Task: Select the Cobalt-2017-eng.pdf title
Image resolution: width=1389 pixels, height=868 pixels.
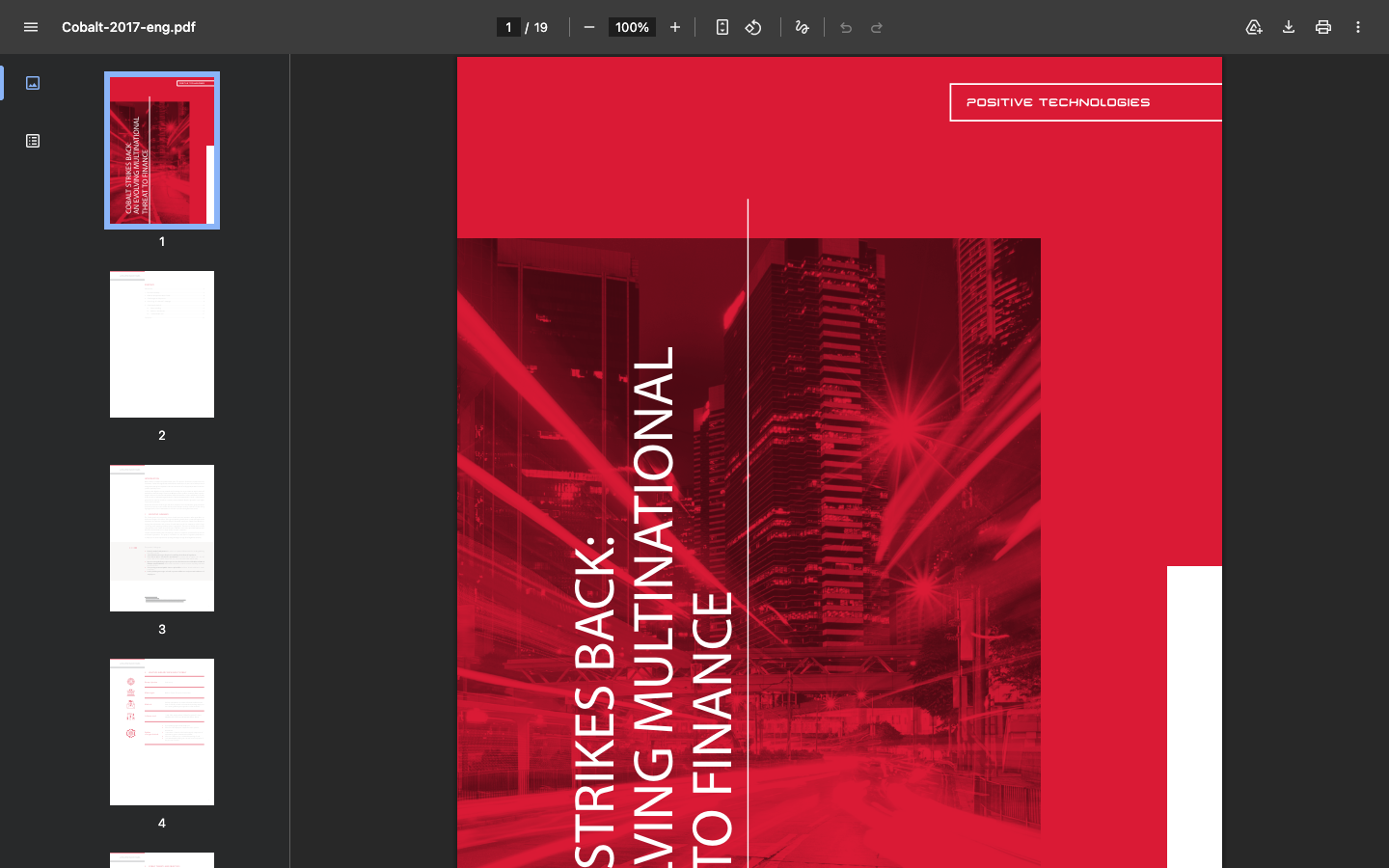Action: coord(127,27)
